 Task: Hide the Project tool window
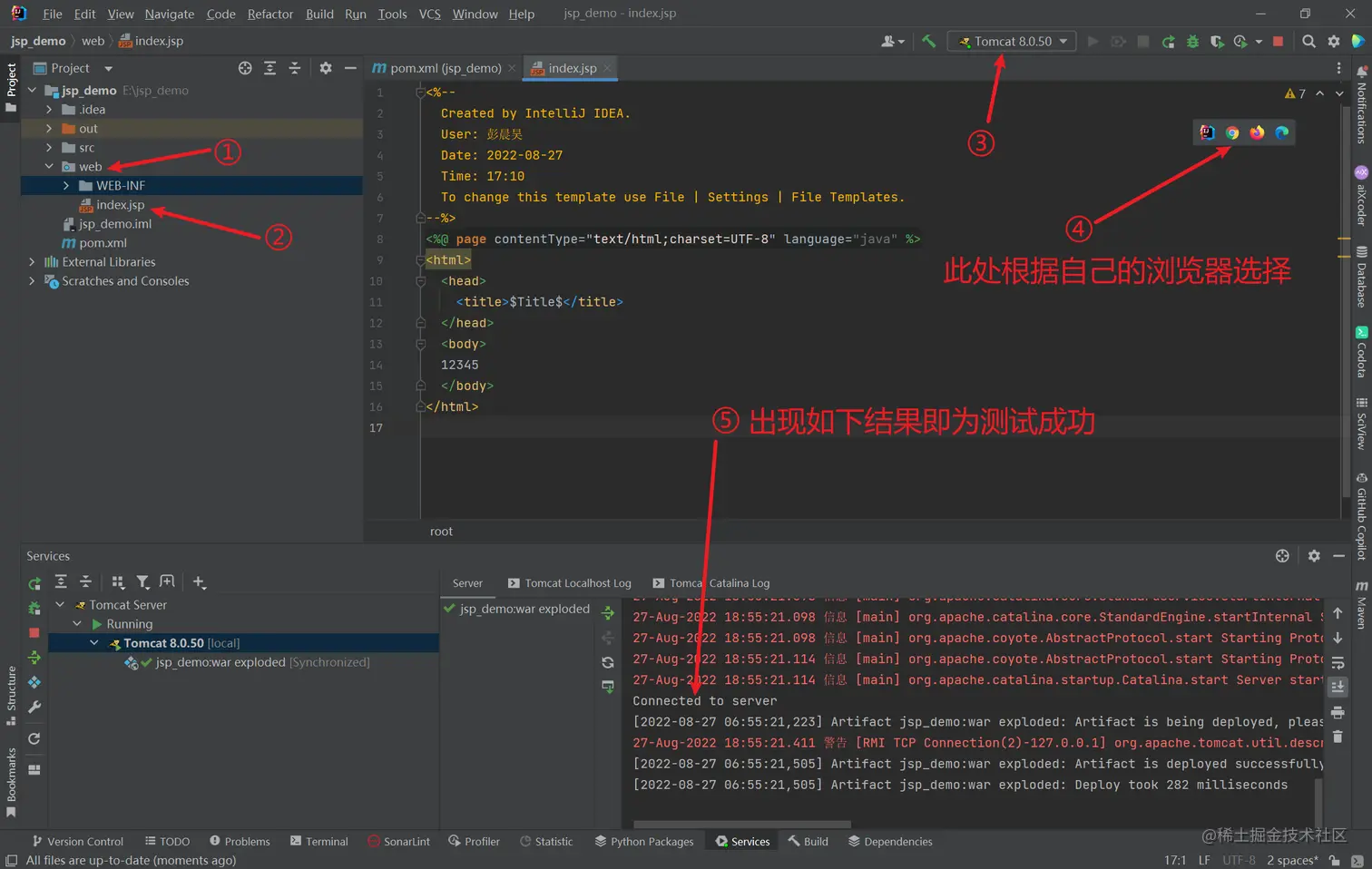pyautogui.click(x=350, y=68)
